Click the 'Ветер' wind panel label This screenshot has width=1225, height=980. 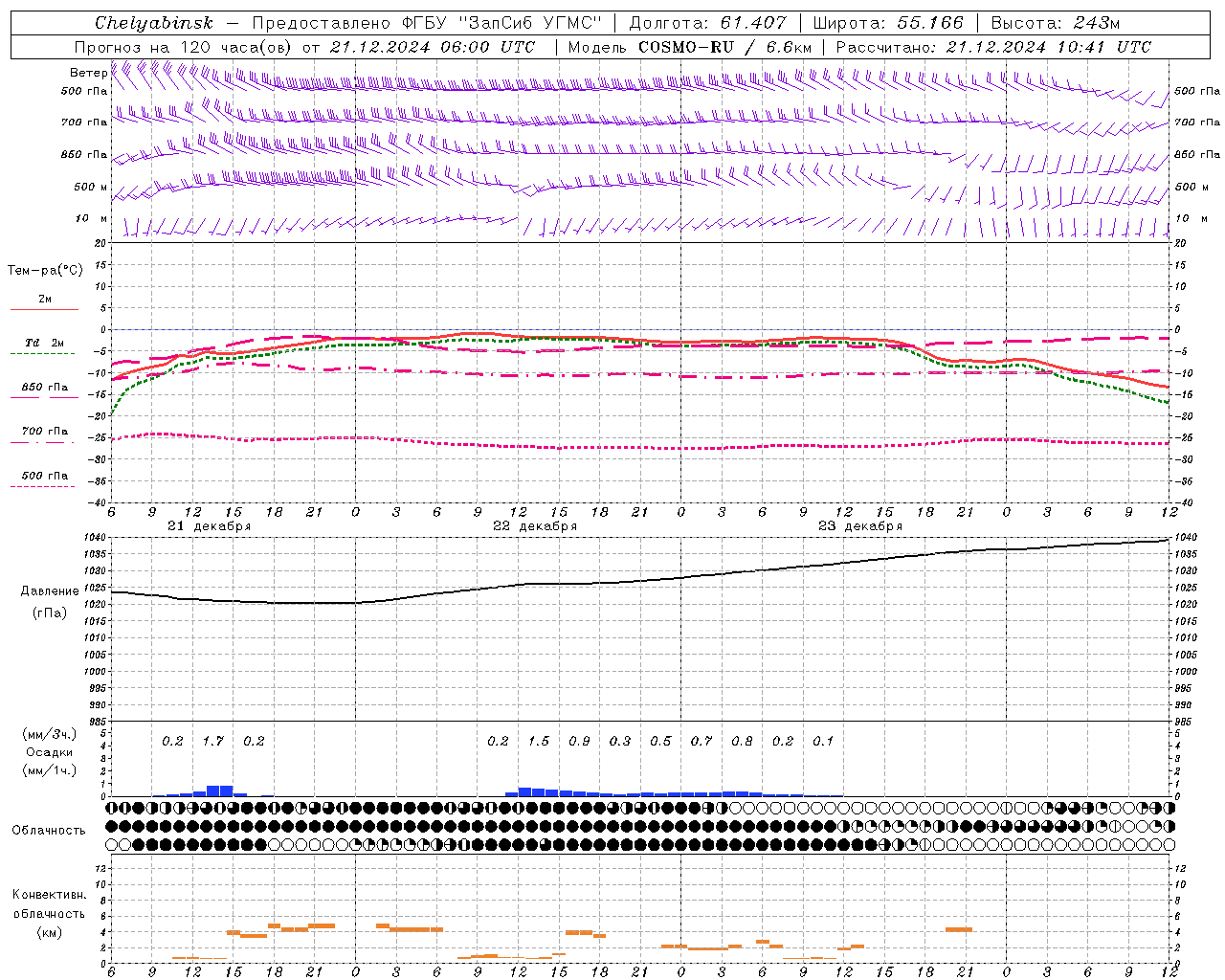tap(88, 73)
